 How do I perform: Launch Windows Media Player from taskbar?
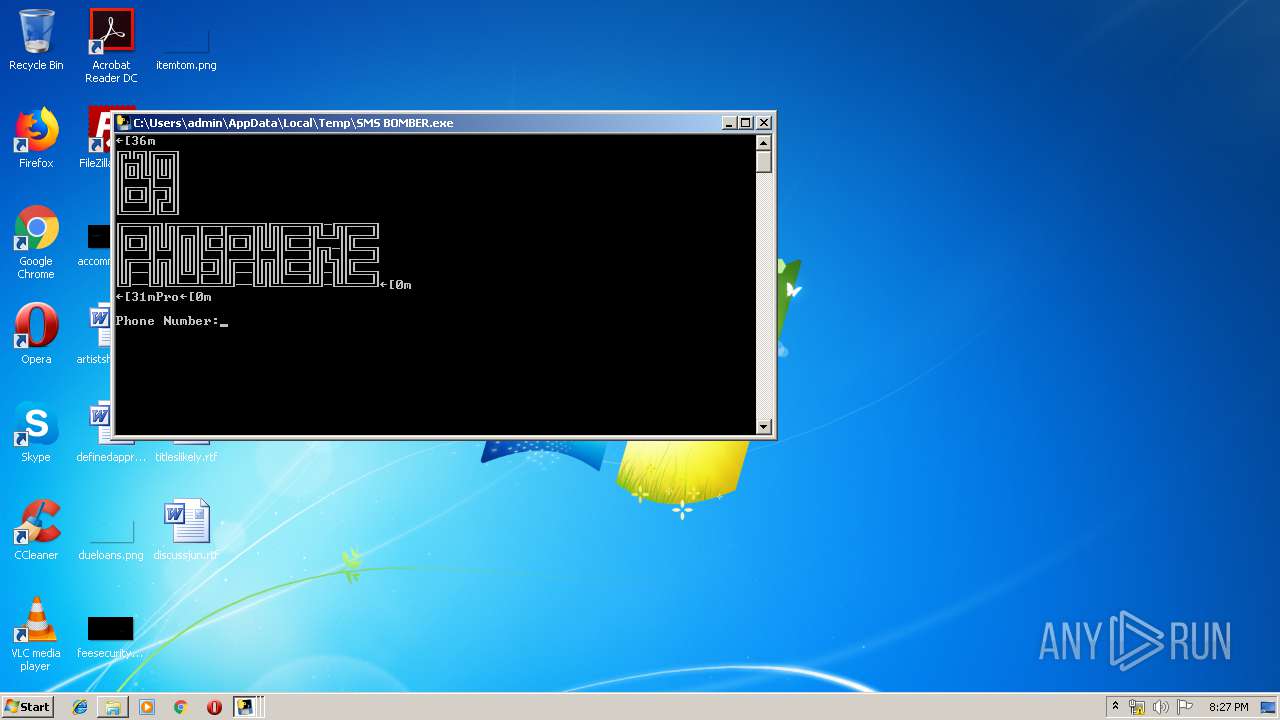click(x=147, y=707)
